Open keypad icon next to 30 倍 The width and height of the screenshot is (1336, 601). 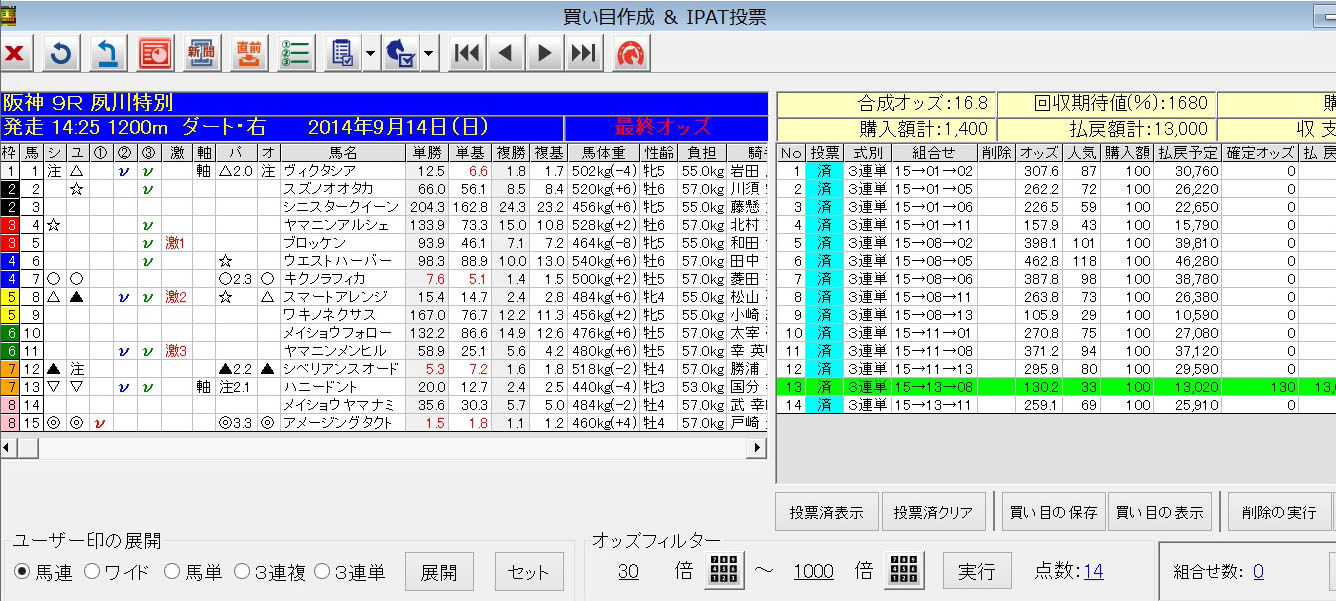(x=724, y=571)
